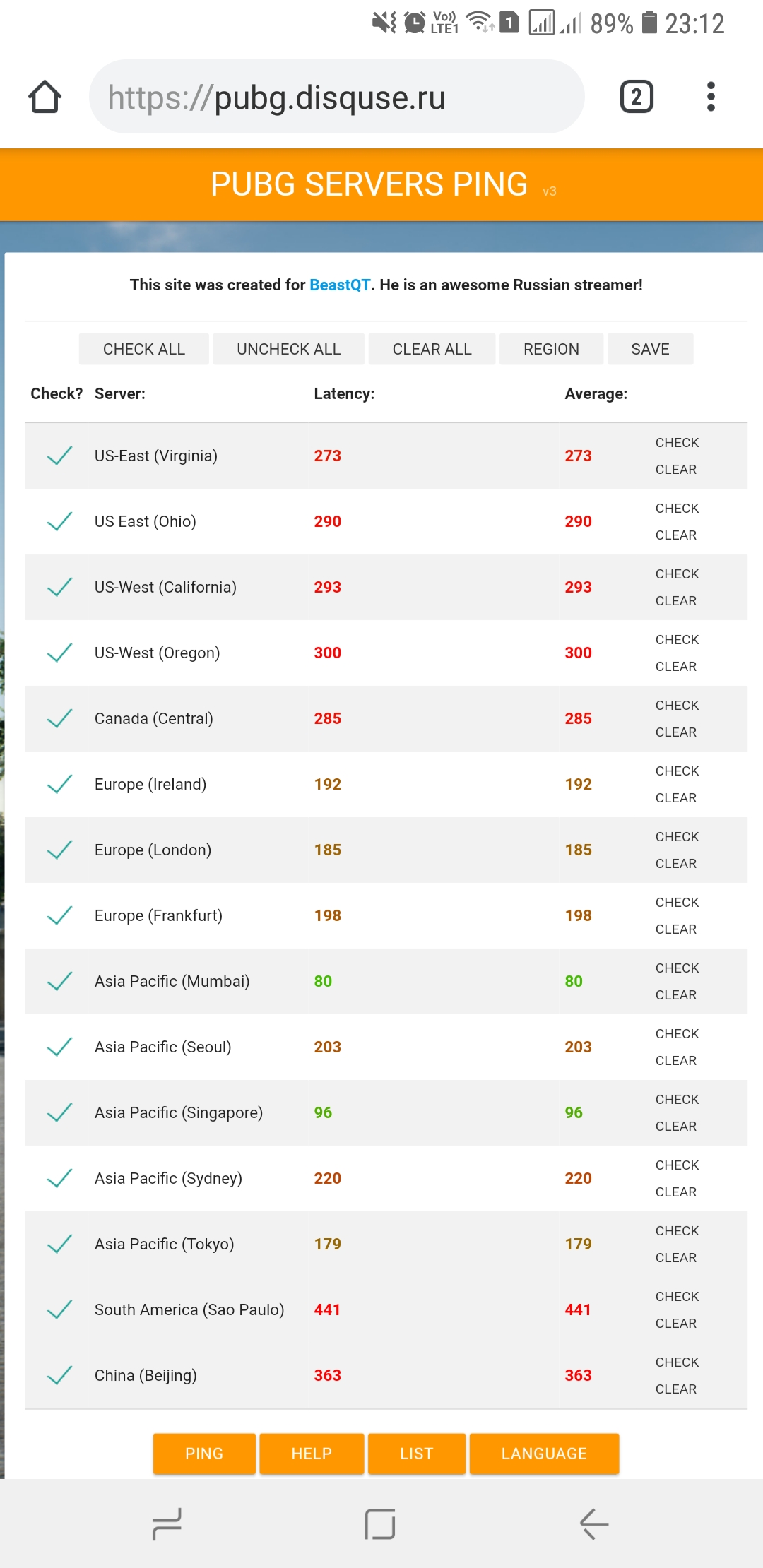Tap the Android back navigation icon
The height and width of the screenshot is (1568, 763).
click(x=594, y=1524)
